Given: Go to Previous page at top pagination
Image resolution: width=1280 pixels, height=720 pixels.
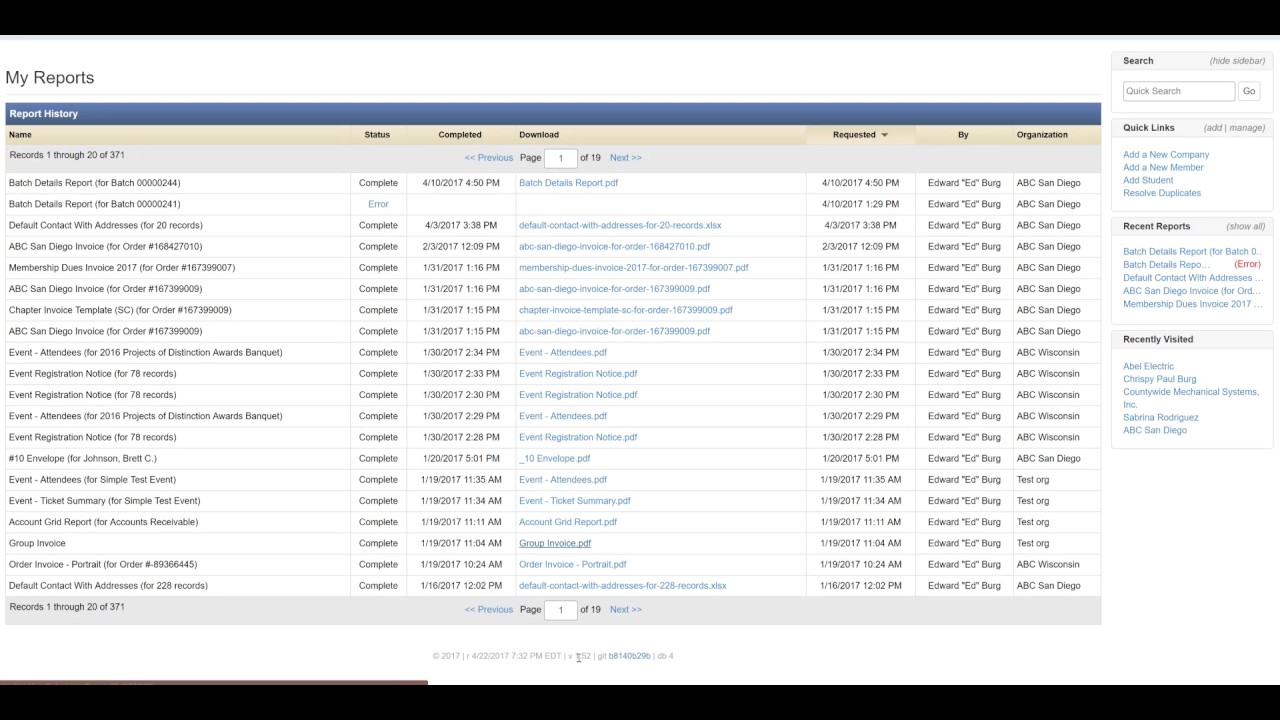Looking at the screenshot, I should pos(488,158).
